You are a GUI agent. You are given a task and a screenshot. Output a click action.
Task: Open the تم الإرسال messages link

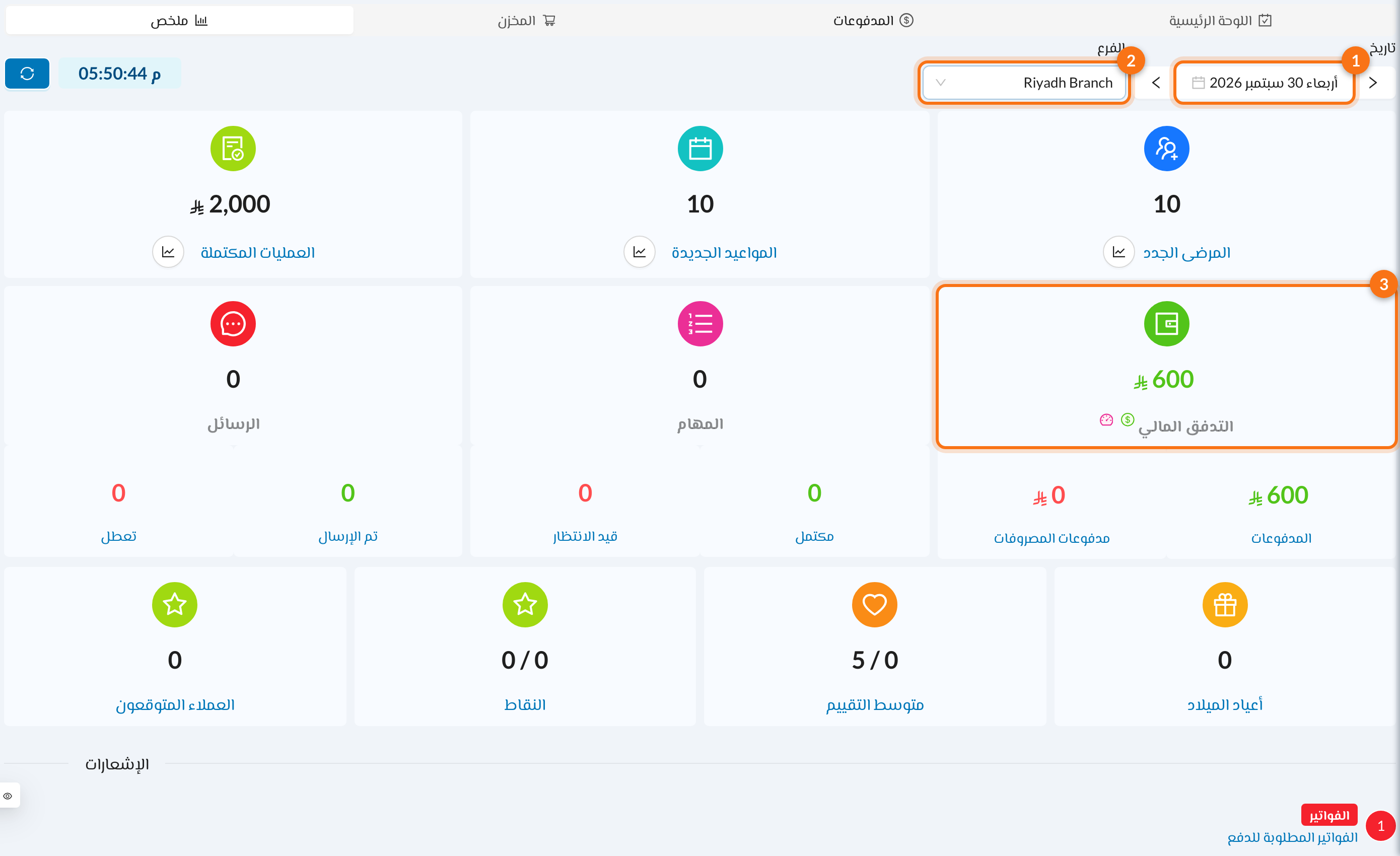pyautogui.click(x=347, y=536)
